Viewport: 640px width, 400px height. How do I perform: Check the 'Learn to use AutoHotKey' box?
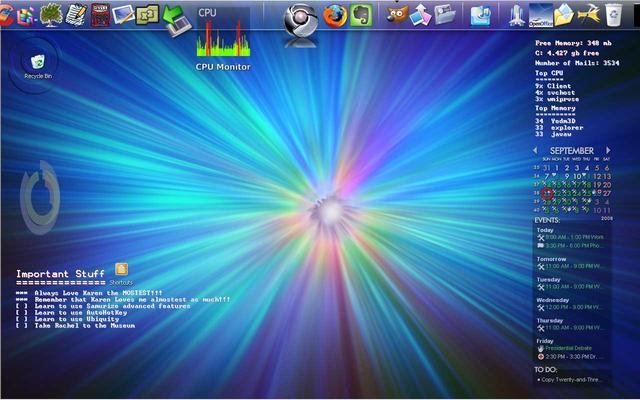pyautogui.click(x=21, y=312)
